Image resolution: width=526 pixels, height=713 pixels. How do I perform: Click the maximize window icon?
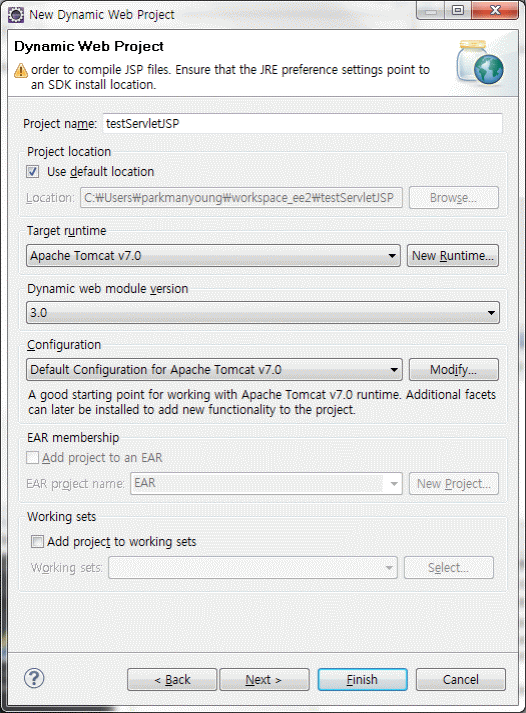click(x=458, y=10)
